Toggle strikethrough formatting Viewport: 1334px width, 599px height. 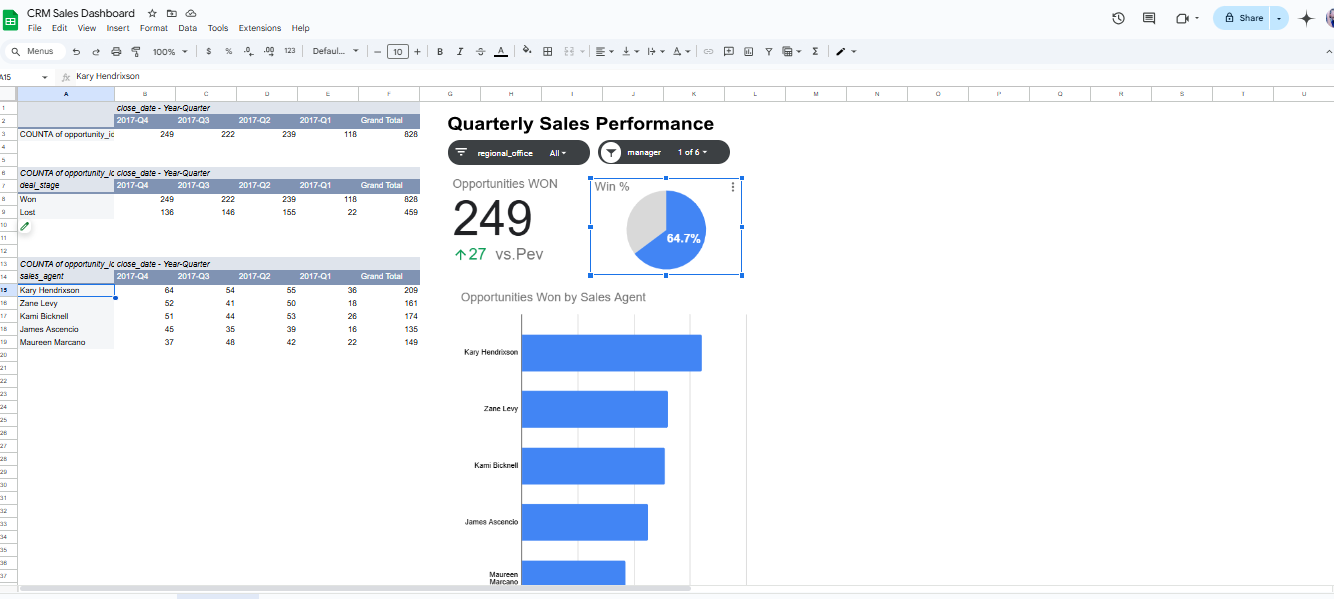tap(480, 51)
